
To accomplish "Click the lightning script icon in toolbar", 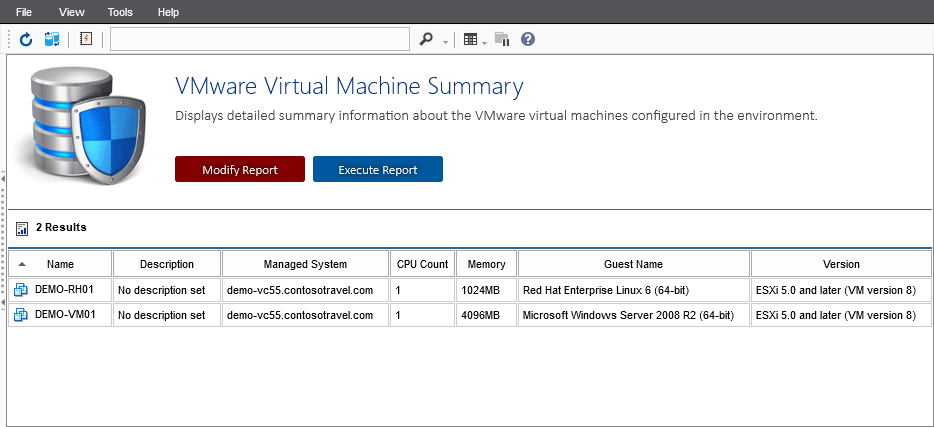I will click(x=86, y=39).
